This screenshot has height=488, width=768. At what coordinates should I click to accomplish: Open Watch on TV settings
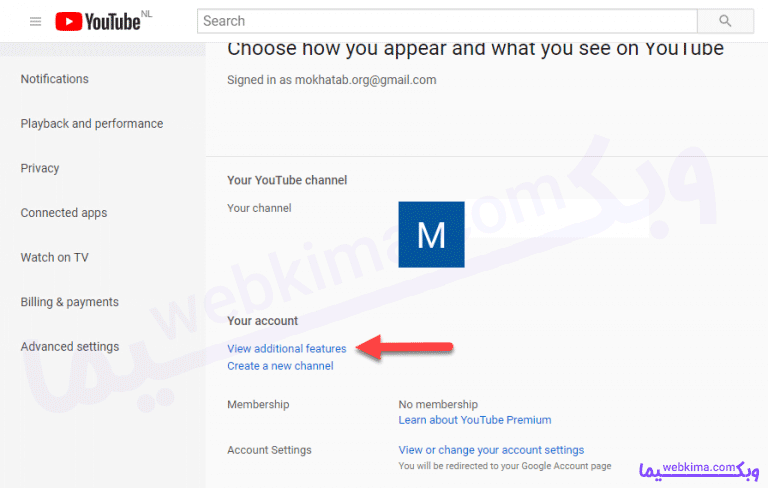(54, 257)
